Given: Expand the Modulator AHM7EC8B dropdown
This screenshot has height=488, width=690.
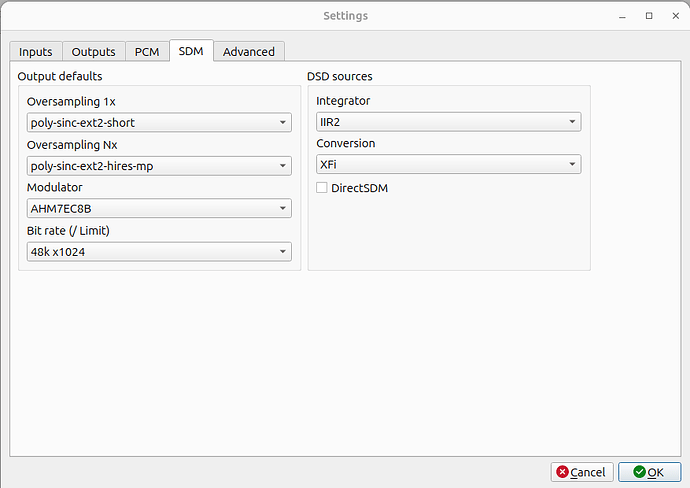Looking at the screenshot, I should click(159, 208).
